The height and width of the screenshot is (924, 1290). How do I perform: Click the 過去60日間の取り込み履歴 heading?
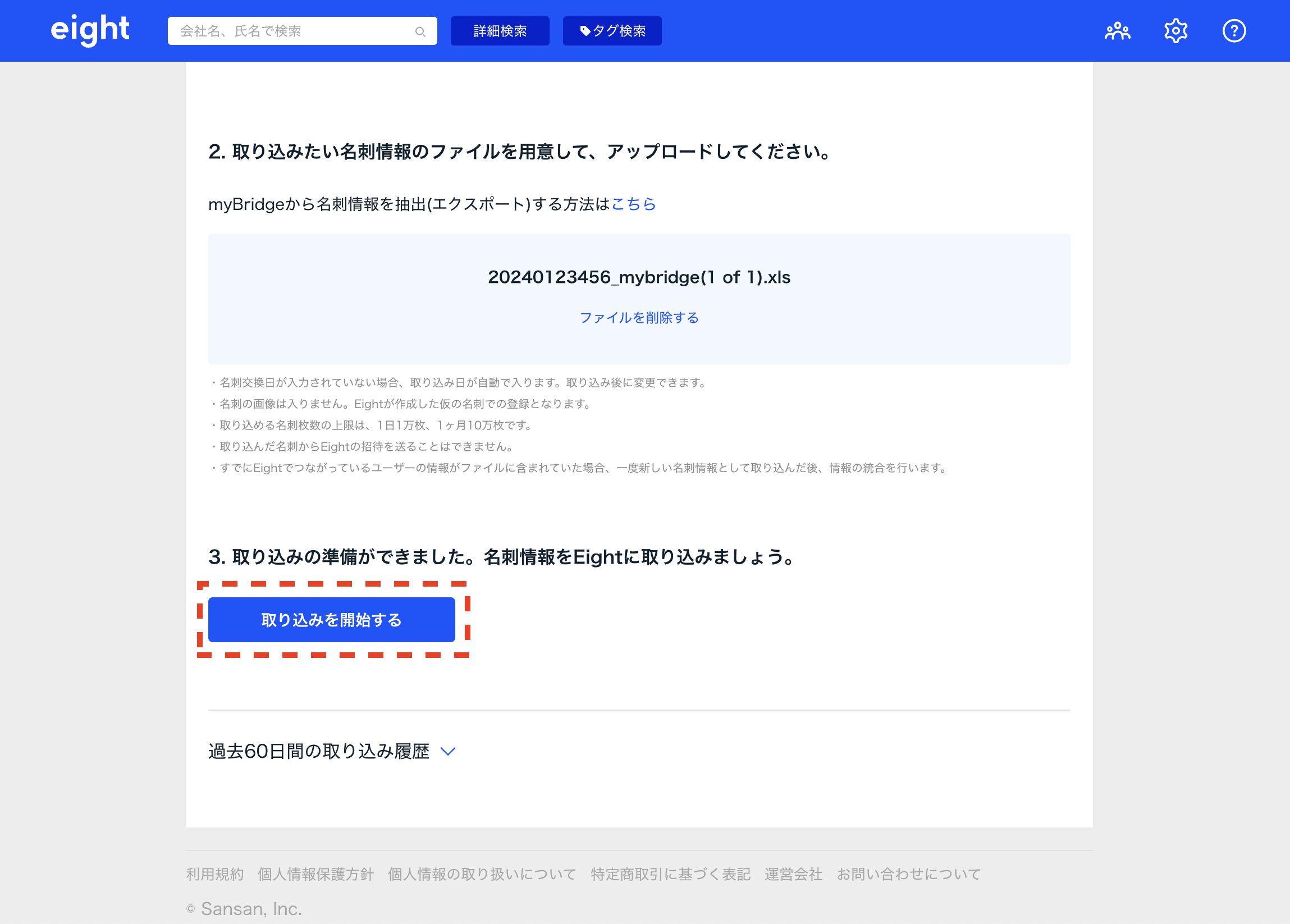click(x=318, y=751)
